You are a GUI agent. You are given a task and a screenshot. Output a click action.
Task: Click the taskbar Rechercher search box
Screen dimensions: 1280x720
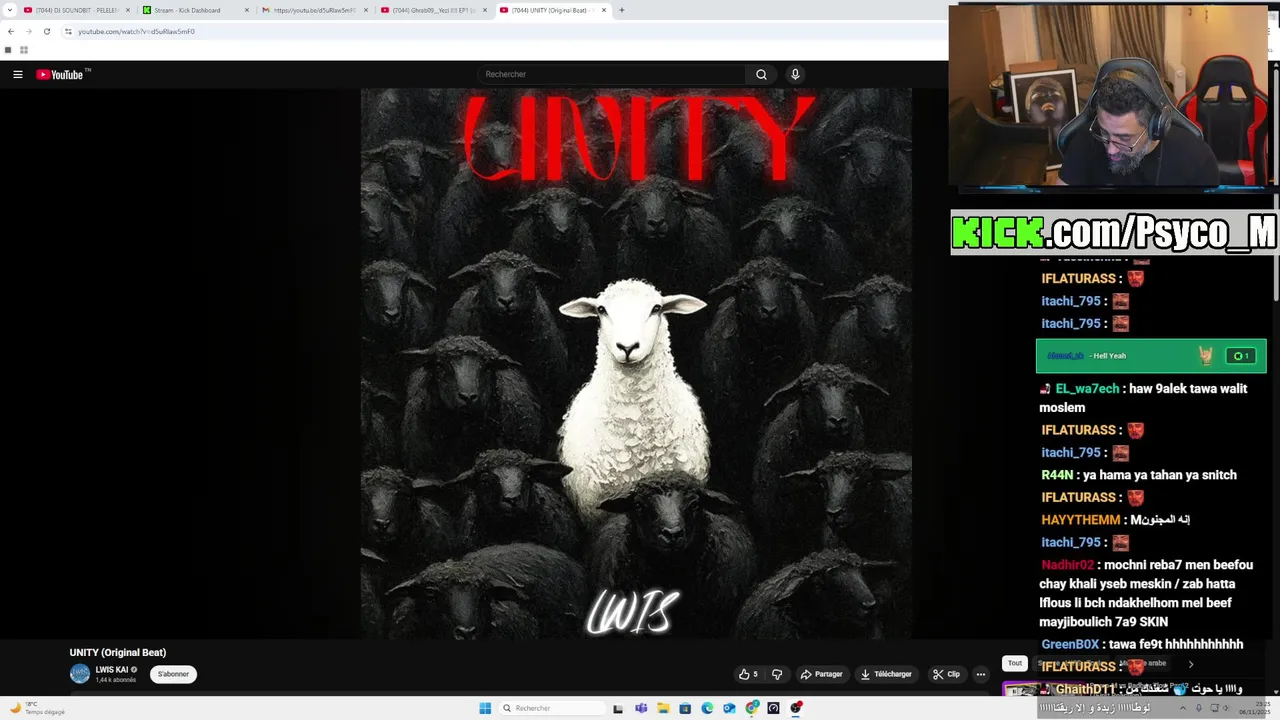pos(553,708)
